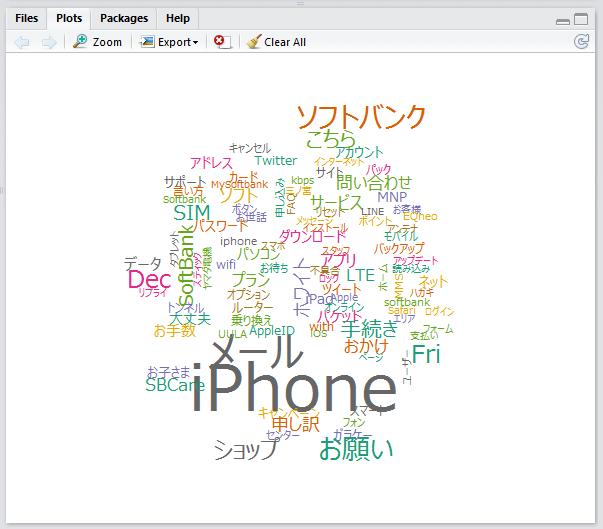Clear All plots with broom button
Screen dimensions: 603x529
[x=276, y=42]
